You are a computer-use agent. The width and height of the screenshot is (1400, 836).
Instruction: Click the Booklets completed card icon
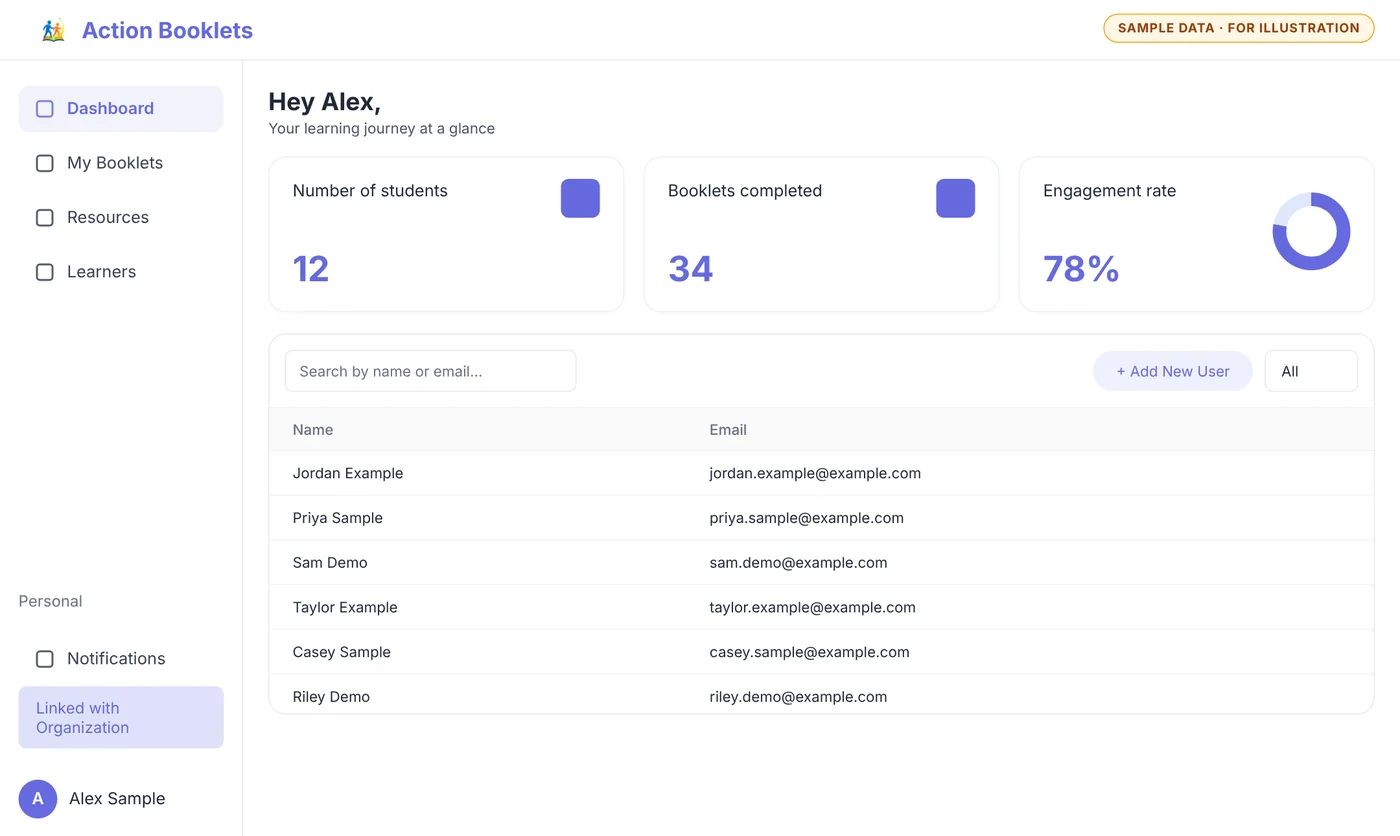[955, 198]
